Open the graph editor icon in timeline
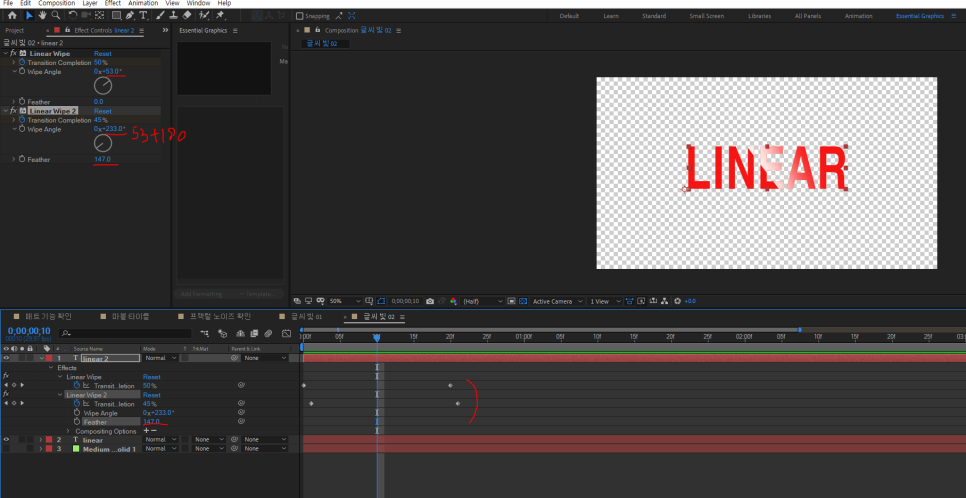 [286, 333]
